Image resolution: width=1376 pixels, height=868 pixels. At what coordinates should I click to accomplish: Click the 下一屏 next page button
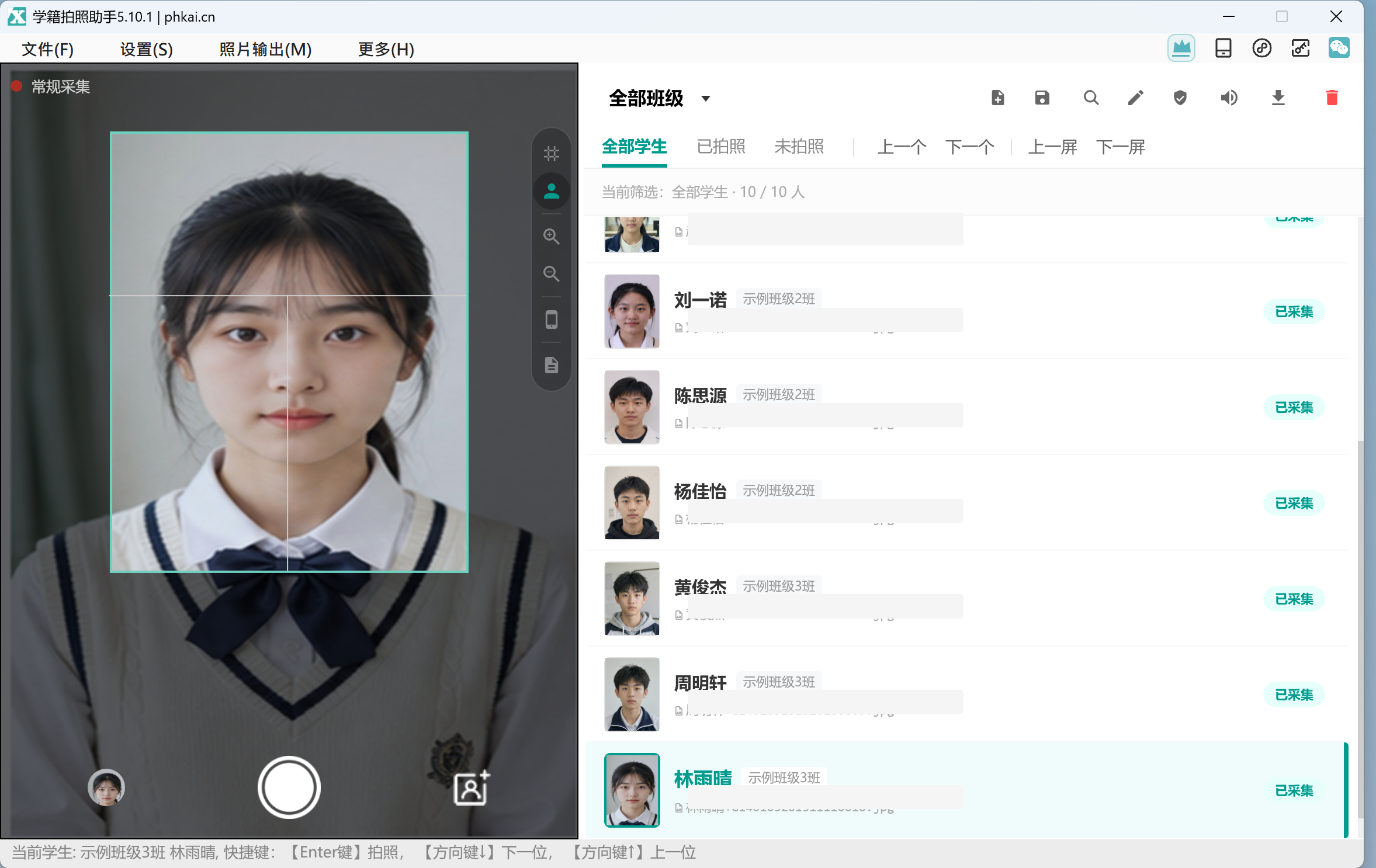point(1120,147)
